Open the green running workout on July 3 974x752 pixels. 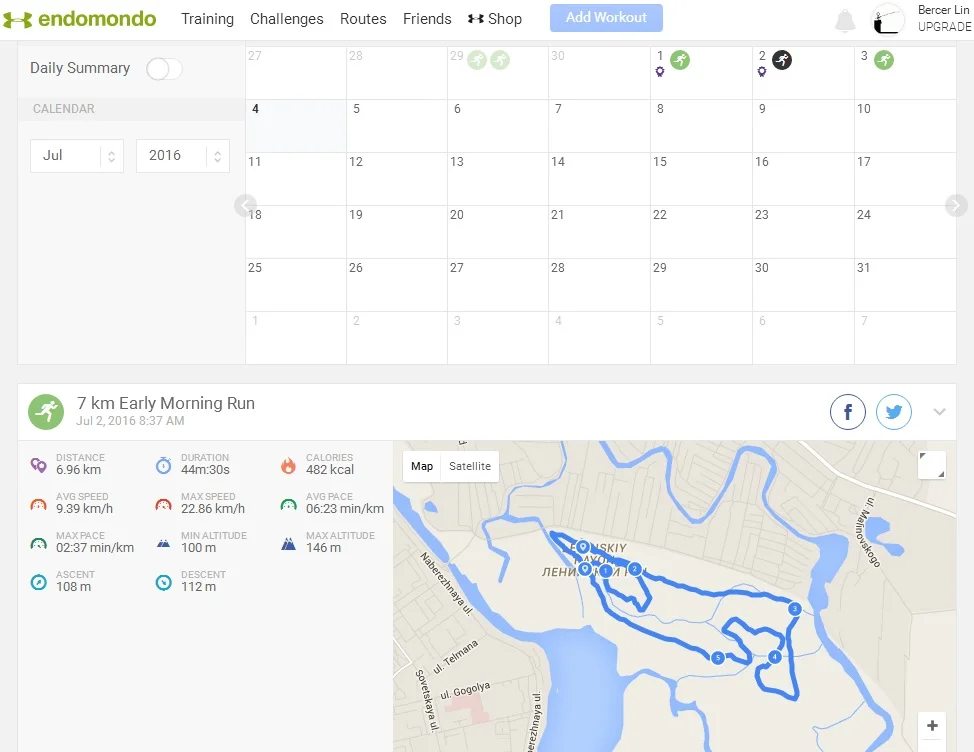pos(884,60)
